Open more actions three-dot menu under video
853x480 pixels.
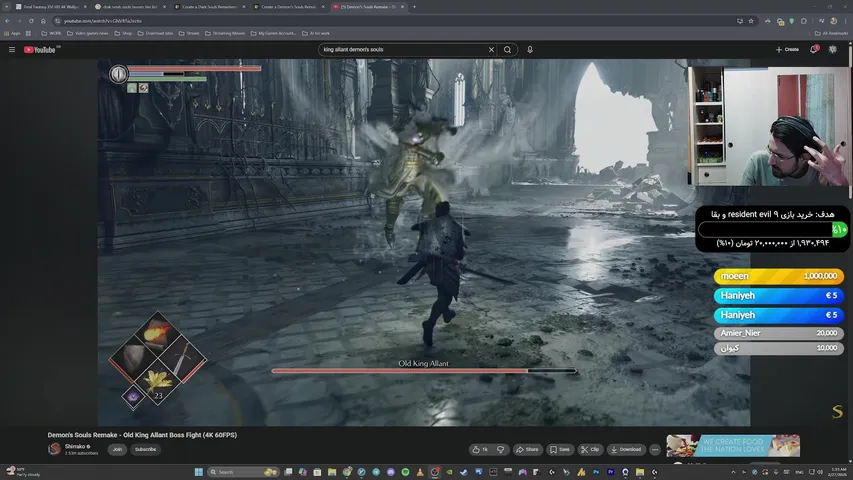tap(655, 450)
